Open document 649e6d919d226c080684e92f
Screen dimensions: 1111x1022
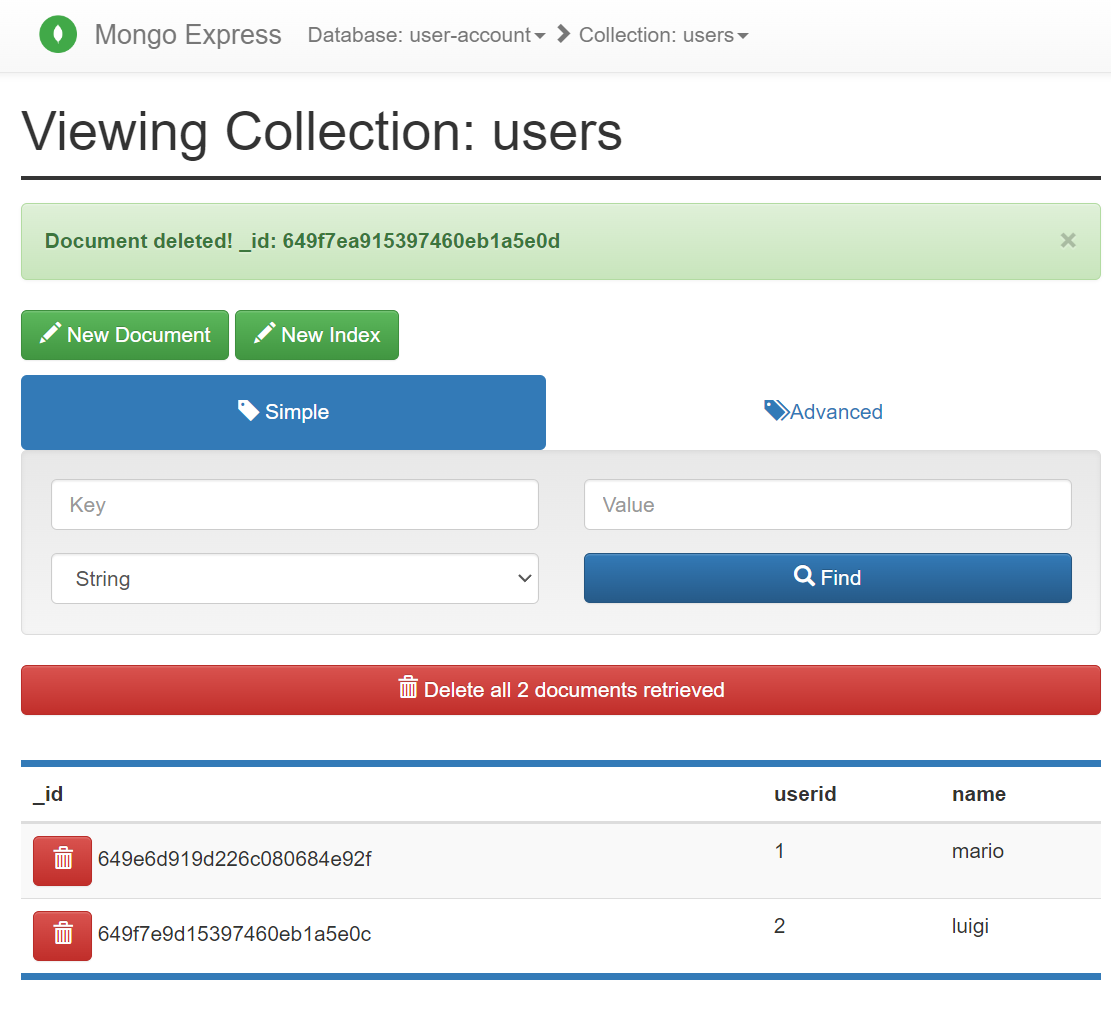(x=235, y=859)
